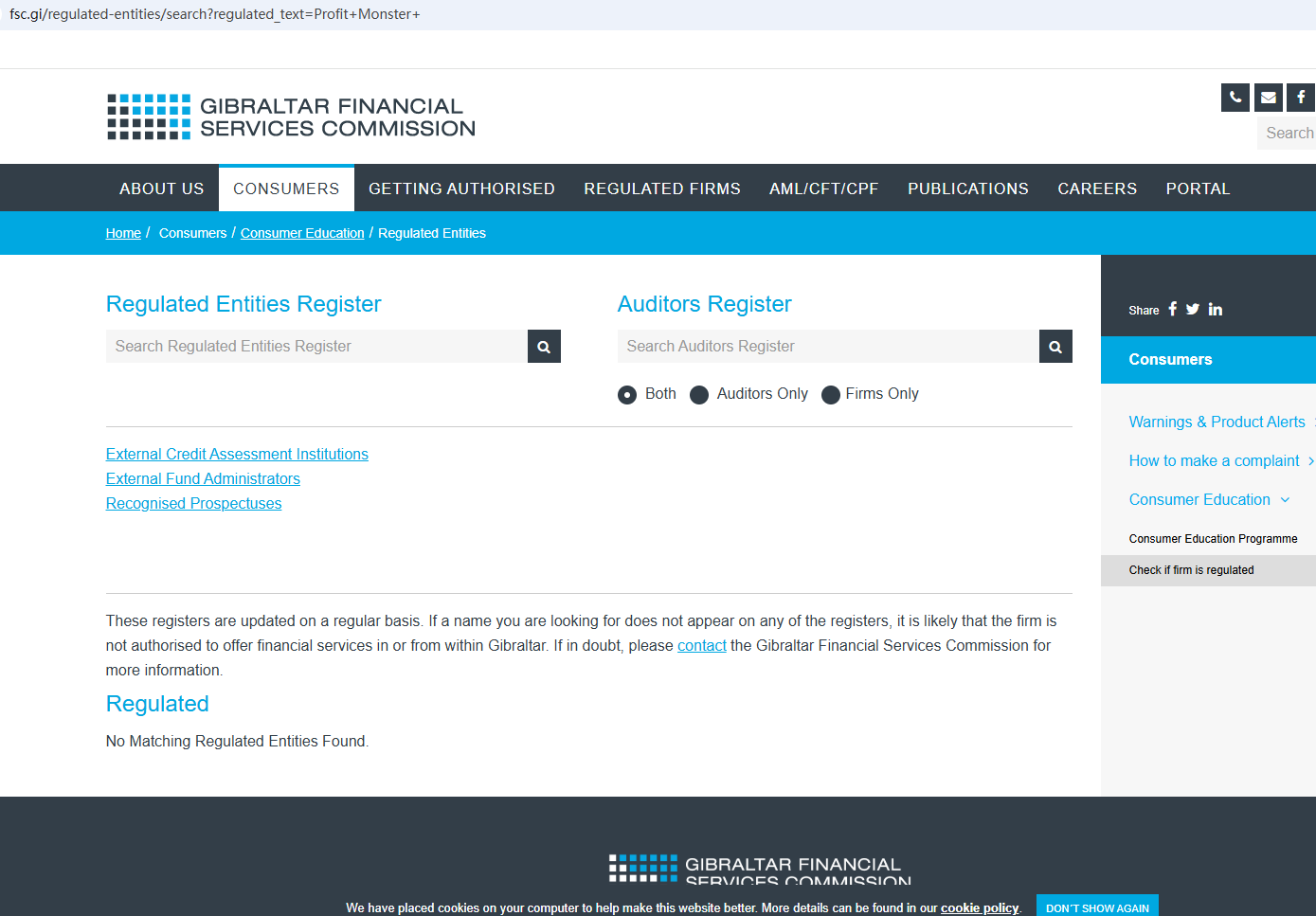Open the Careers menu
This screenshot has height=916, width=1316.
tap(1097, 189)
